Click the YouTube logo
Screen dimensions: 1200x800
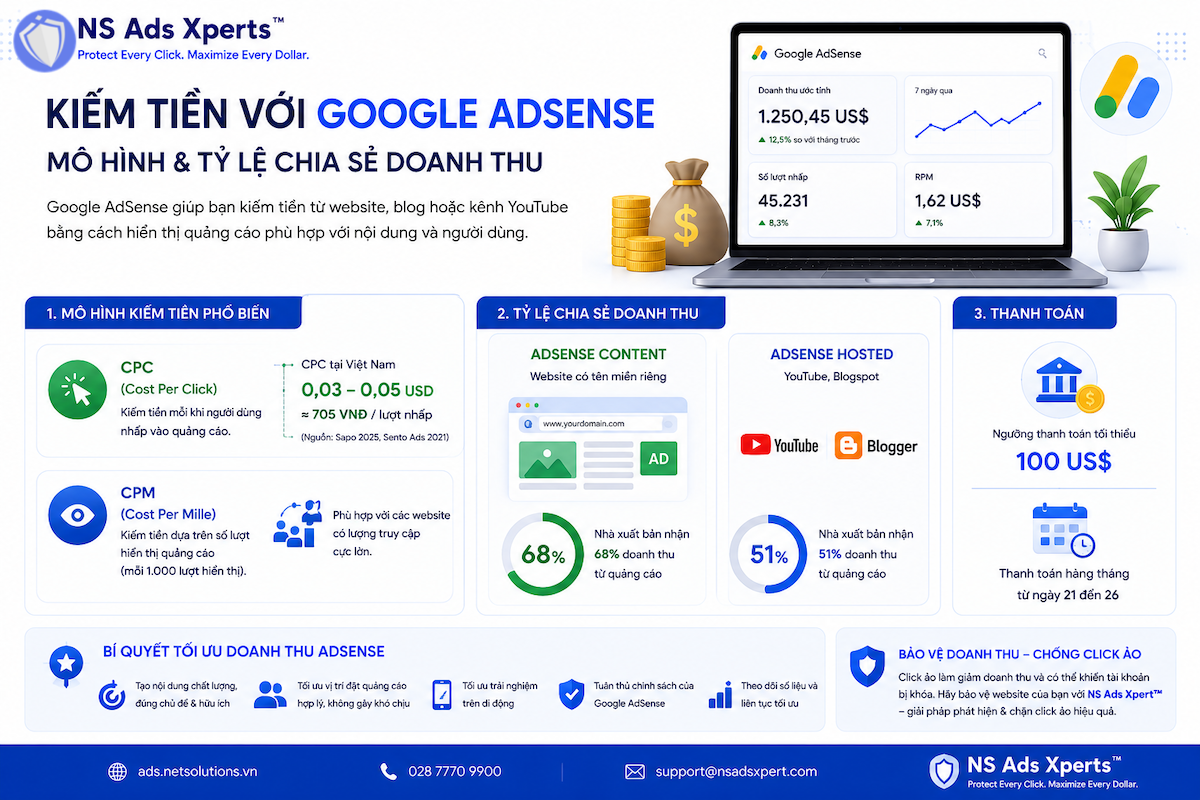click(779, 445)
